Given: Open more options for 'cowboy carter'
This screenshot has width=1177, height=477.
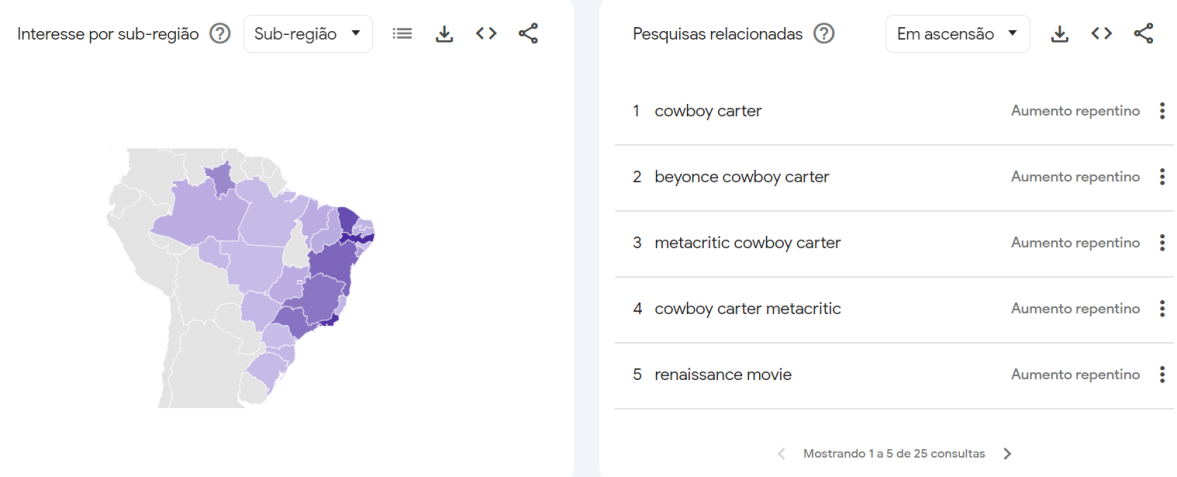Looking at the screenshot, I should click(1162, 111).
